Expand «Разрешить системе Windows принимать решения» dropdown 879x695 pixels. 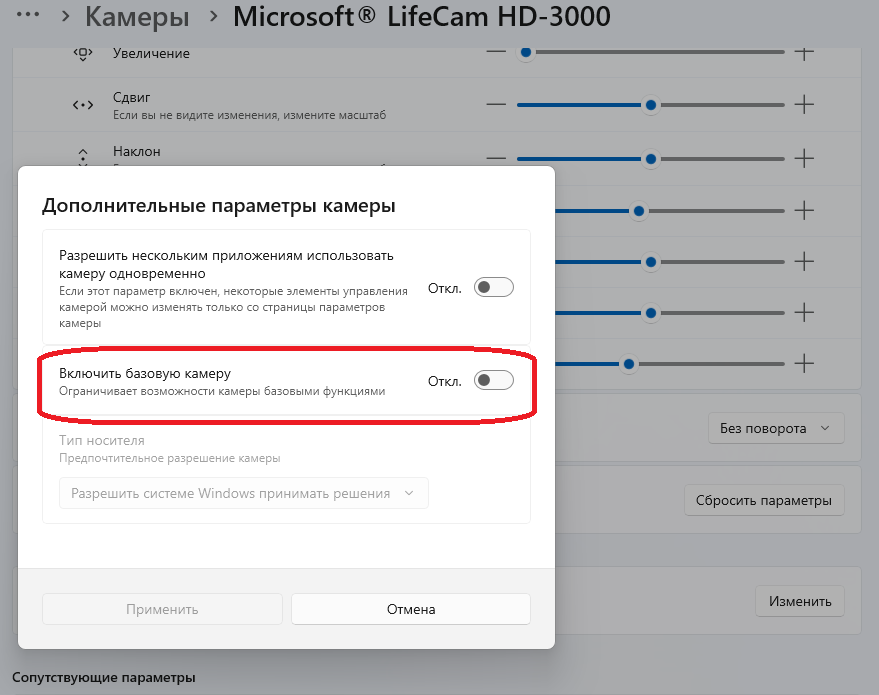[244, 493]
